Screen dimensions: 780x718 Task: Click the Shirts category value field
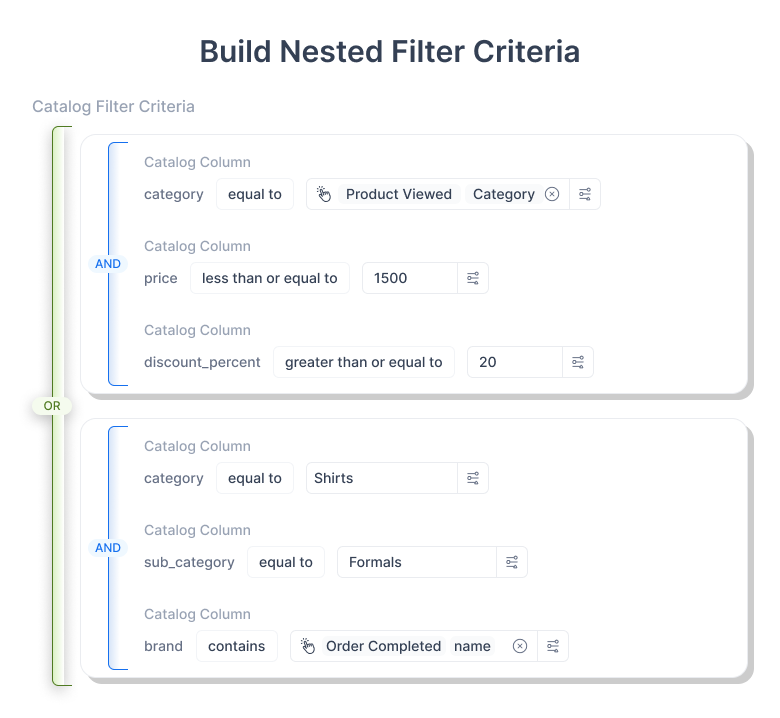click(x=382, y=478)
